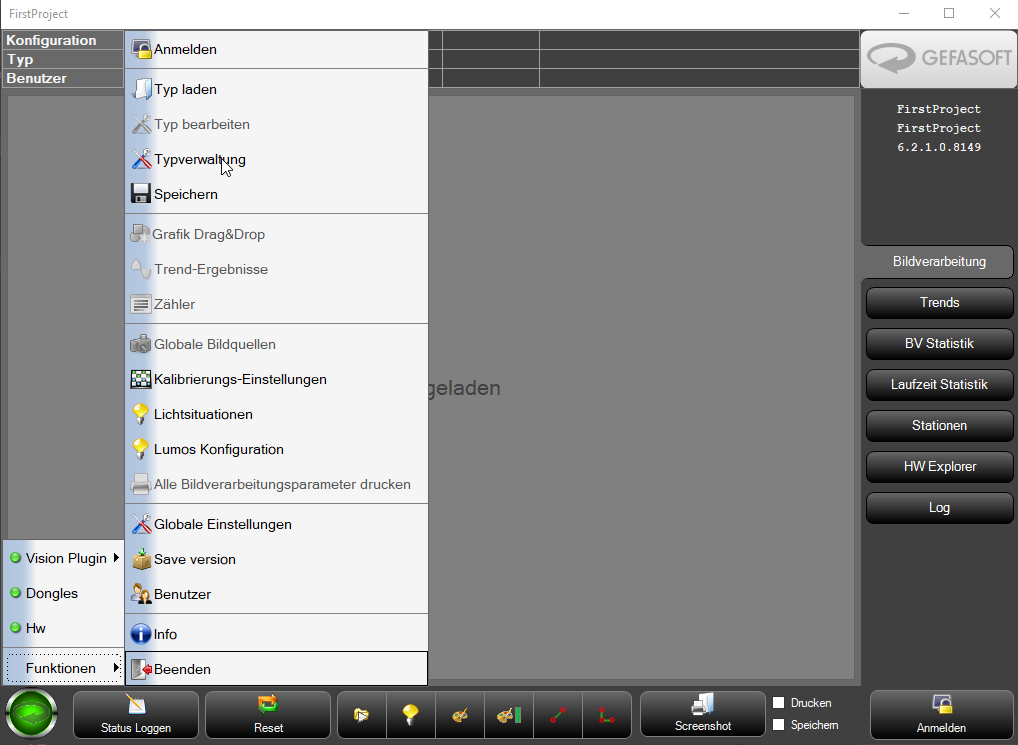
Task: Click the green round status button
Action: 31,714
